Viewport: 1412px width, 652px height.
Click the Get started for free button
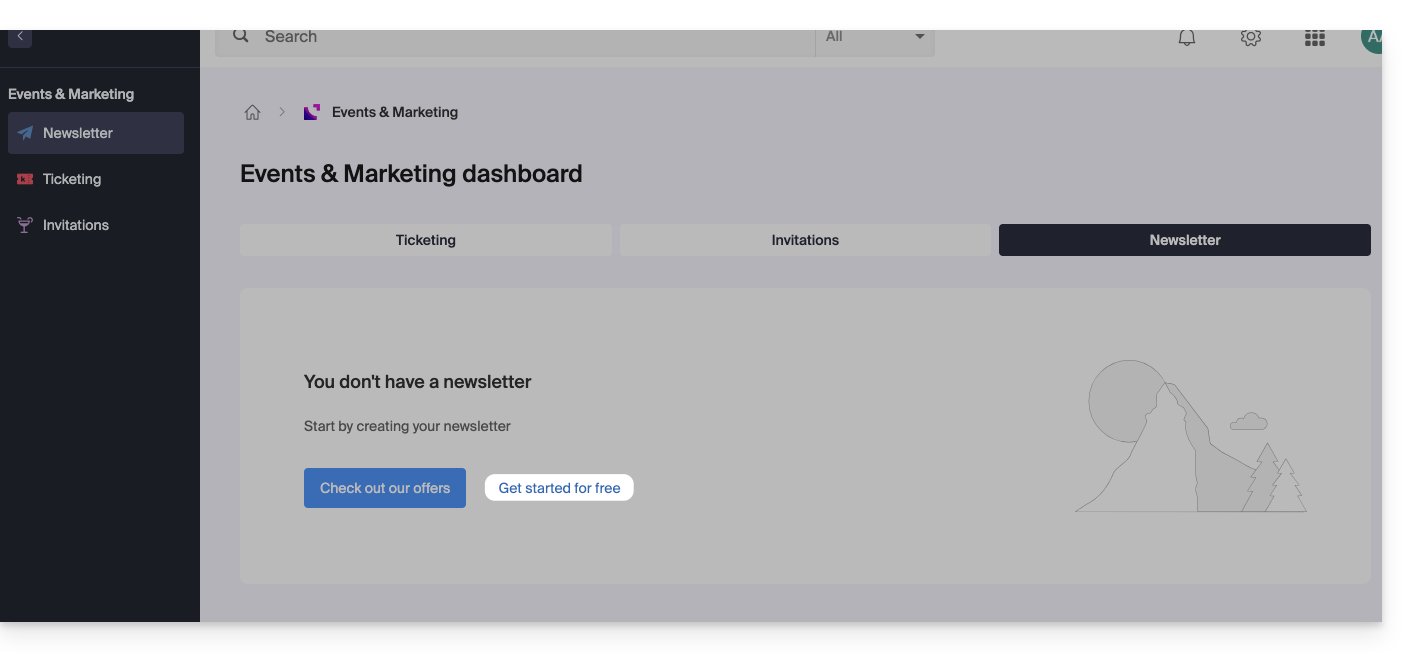point(559,488)
